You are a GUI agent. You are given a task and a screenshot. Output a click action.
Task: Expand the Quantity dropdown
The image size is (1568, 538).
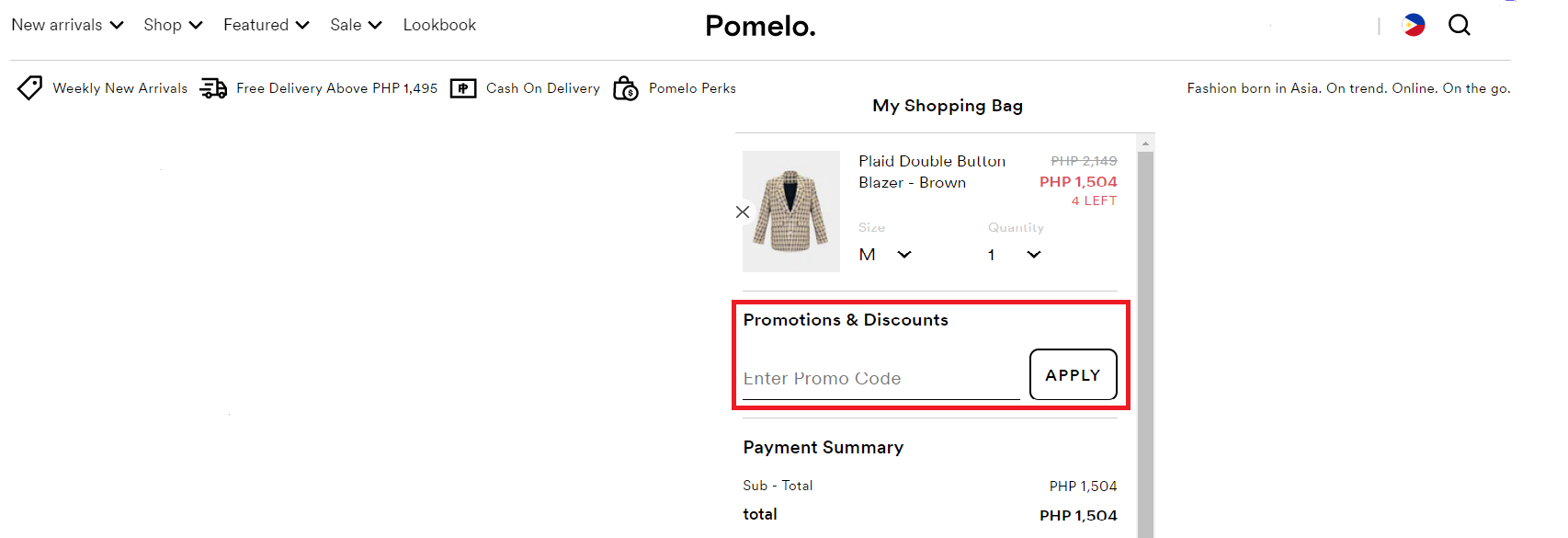coord(1032,255)
